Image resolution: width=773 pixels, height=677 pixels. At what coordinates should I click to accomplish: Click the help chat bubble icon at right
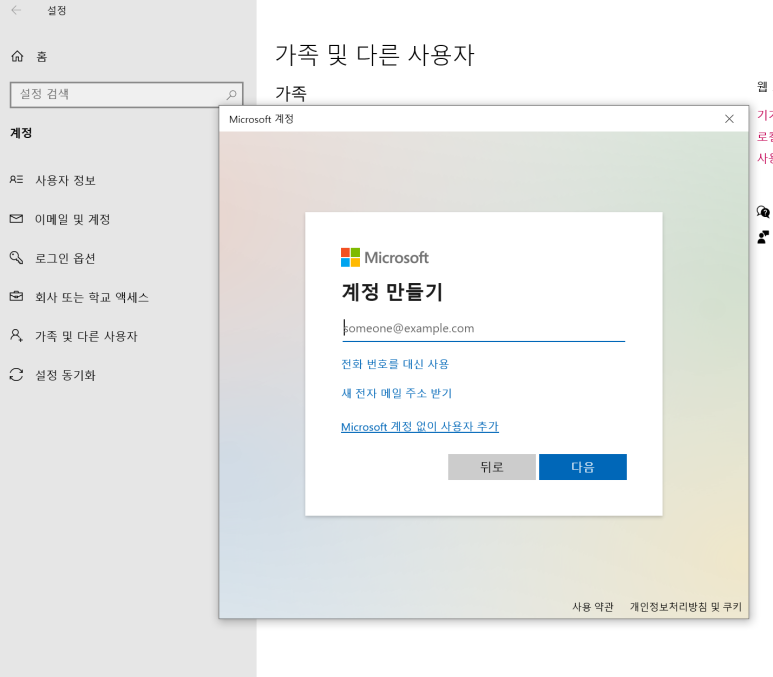click(763, 212)
